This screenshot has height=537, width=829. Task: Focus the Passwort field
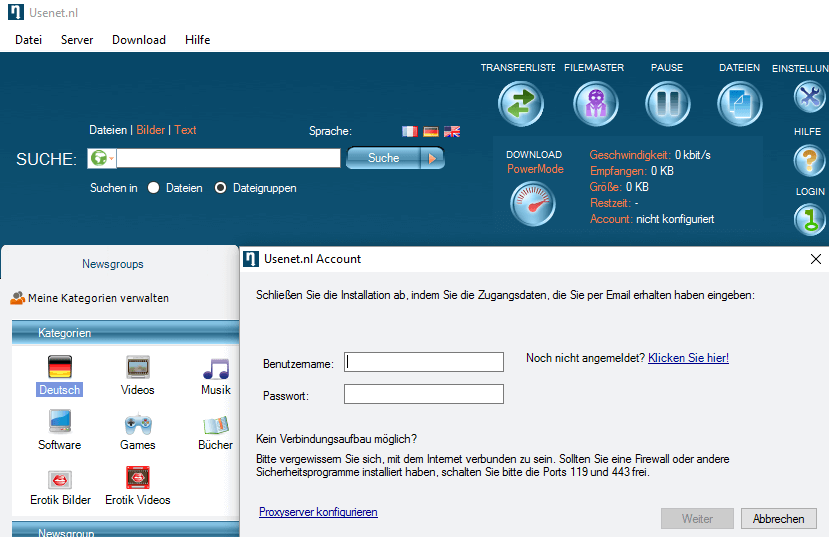pos(423,394)
